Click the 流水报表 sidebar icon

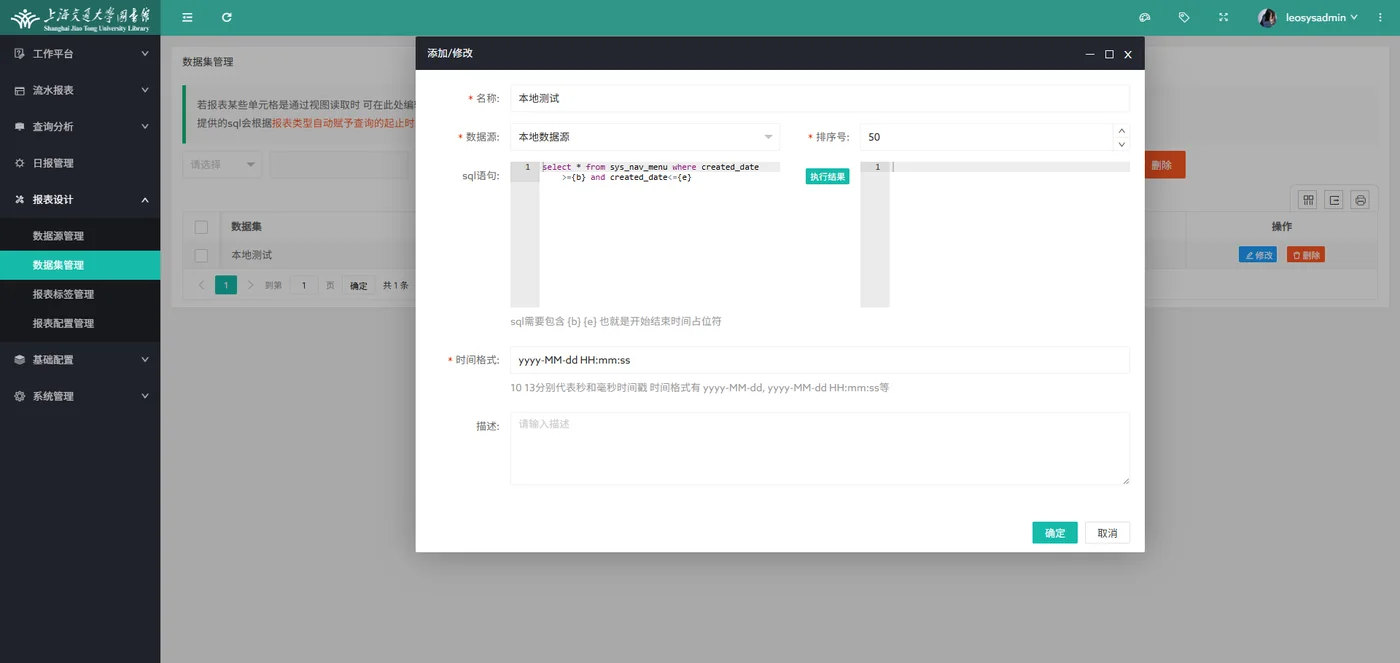[x=19, y=90]
